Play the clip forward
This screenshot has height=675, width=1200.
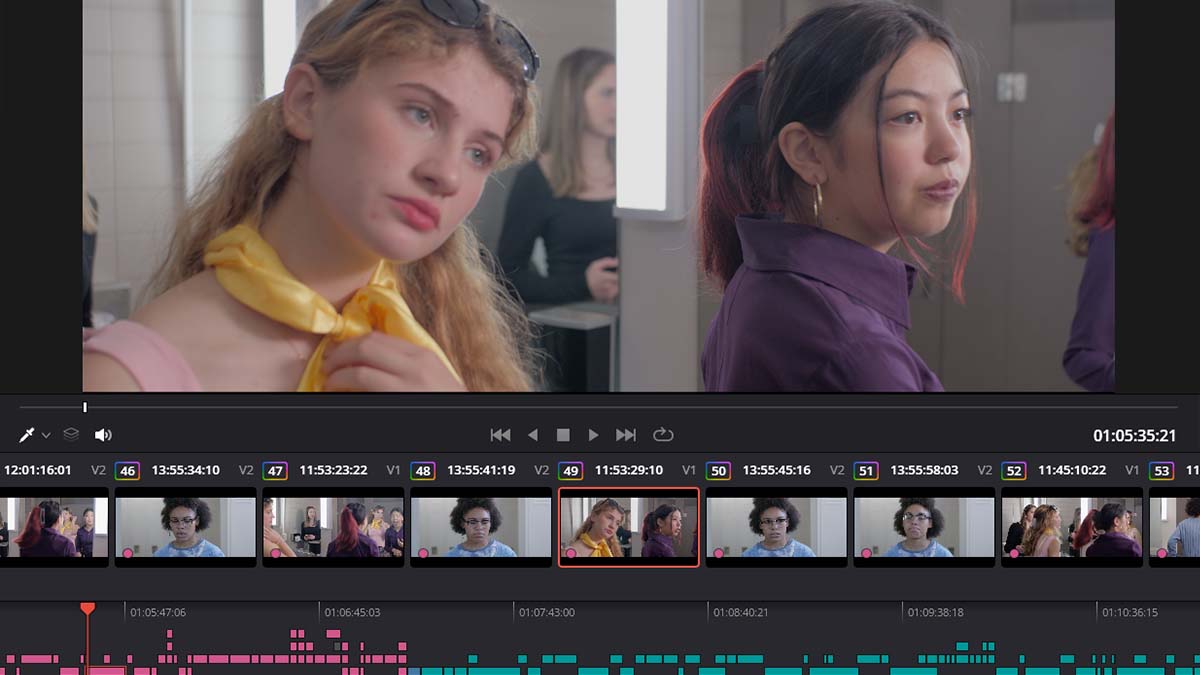coord(593,435)
